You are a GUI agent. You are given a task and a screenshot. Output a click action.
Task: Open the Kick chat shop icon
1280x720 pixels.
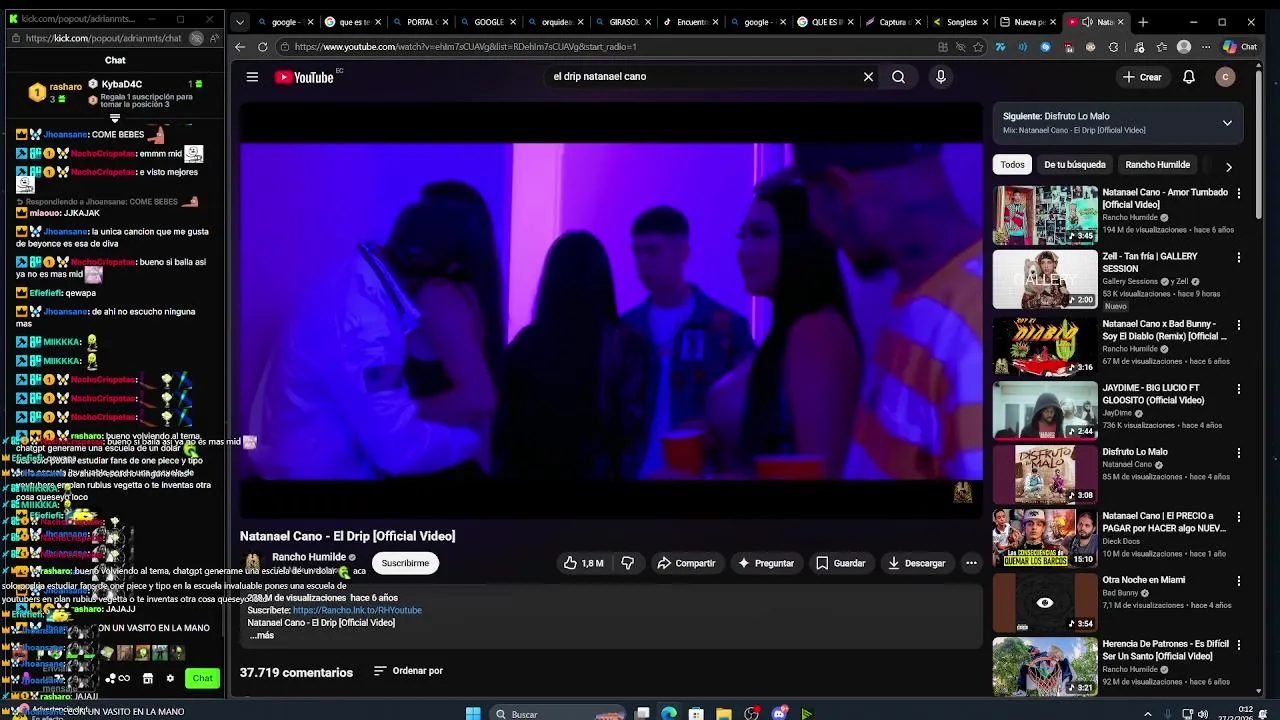(x=147, y=678)
